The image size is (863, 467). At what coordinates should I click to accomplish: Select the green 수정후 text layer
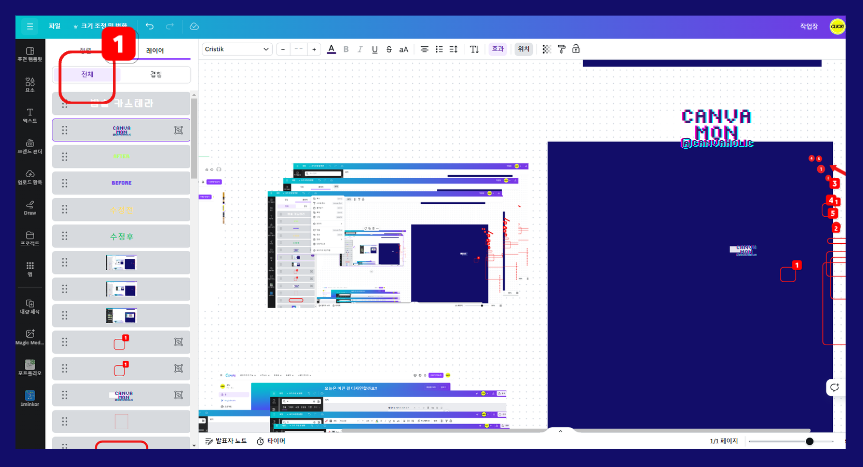(x=121, y=236)
